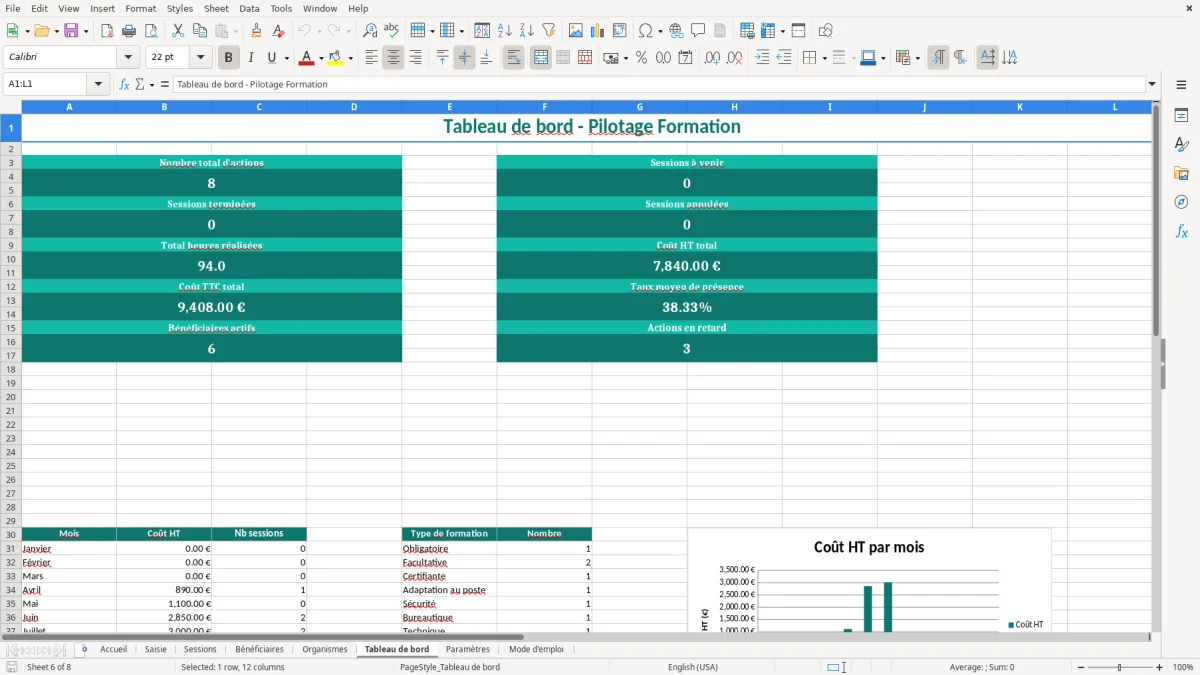Click the zoom out minus button
Screen dimensions: 1200x675
point(1081,667)
